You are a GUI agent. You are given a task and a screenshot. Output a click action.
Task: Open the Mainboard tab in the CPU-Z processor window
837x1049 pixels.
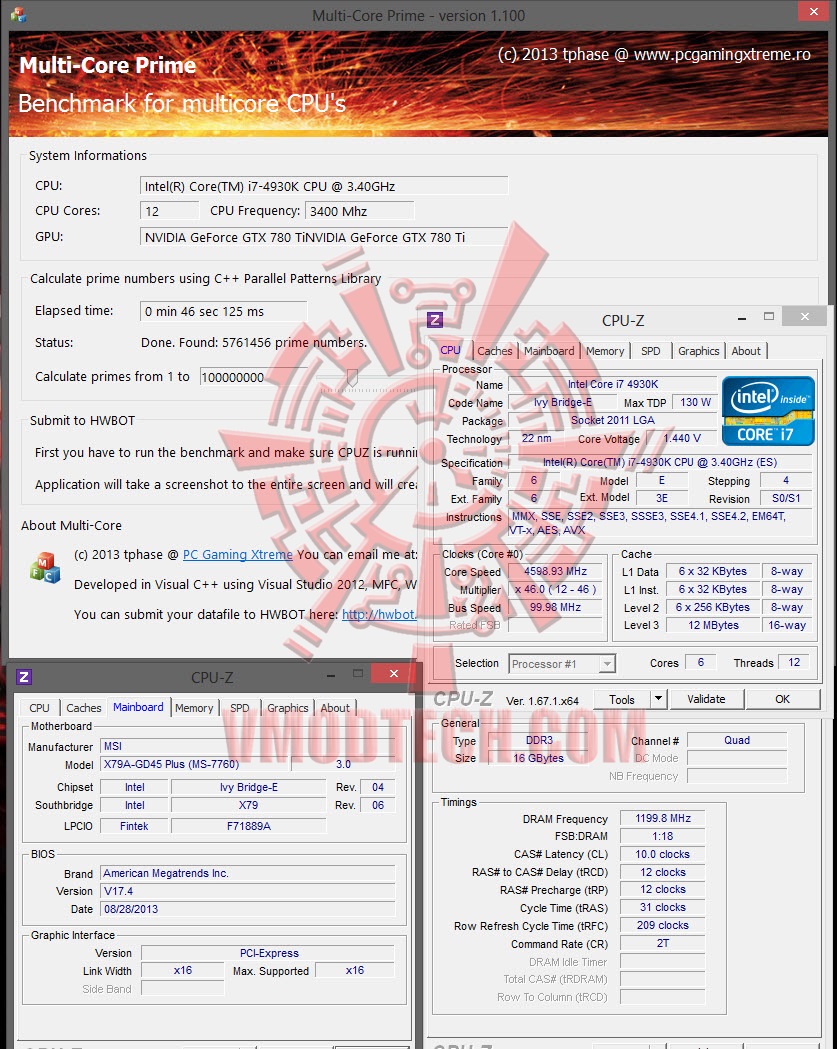coord(549,351)
